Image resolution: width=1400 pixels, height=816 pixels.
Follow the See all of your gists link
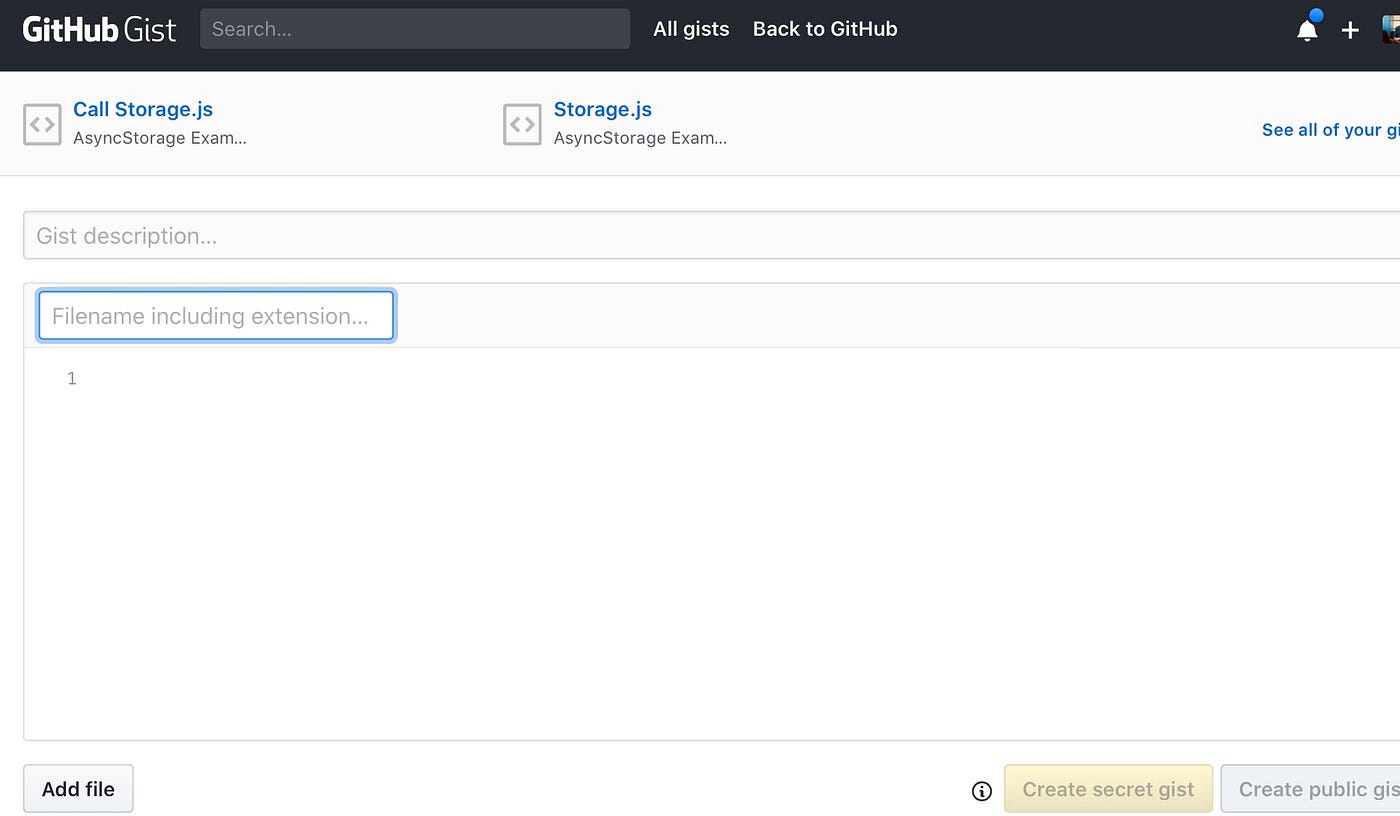click(1331, 130)
